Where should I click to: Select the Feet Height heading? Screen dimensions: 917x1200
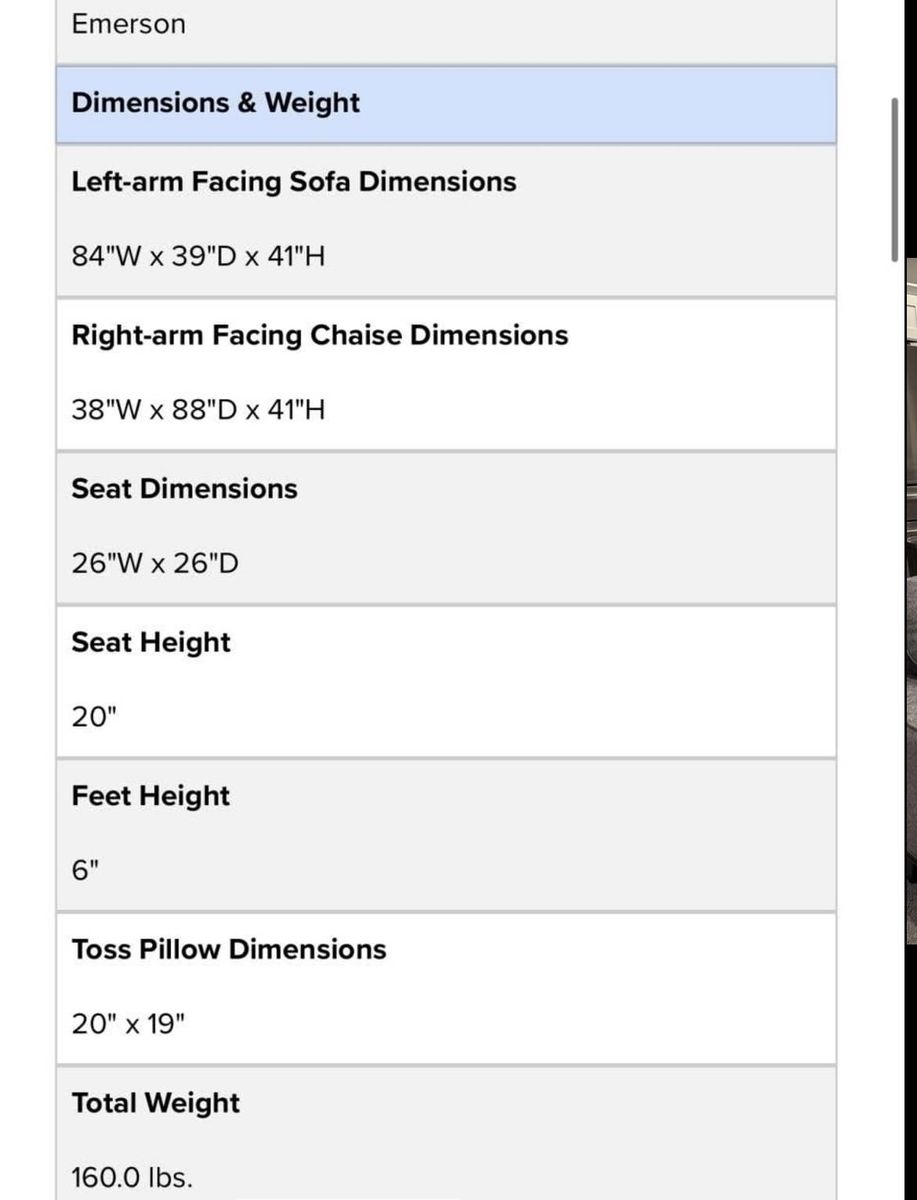pos(150,796)
